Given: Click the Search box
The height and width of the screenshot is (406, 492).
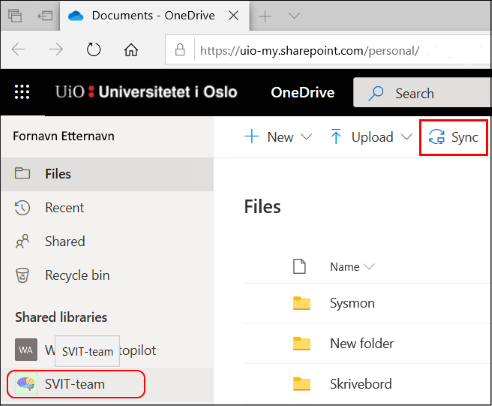Looking at the screenshot, I should pyautogui.click(x=422, y=92).
